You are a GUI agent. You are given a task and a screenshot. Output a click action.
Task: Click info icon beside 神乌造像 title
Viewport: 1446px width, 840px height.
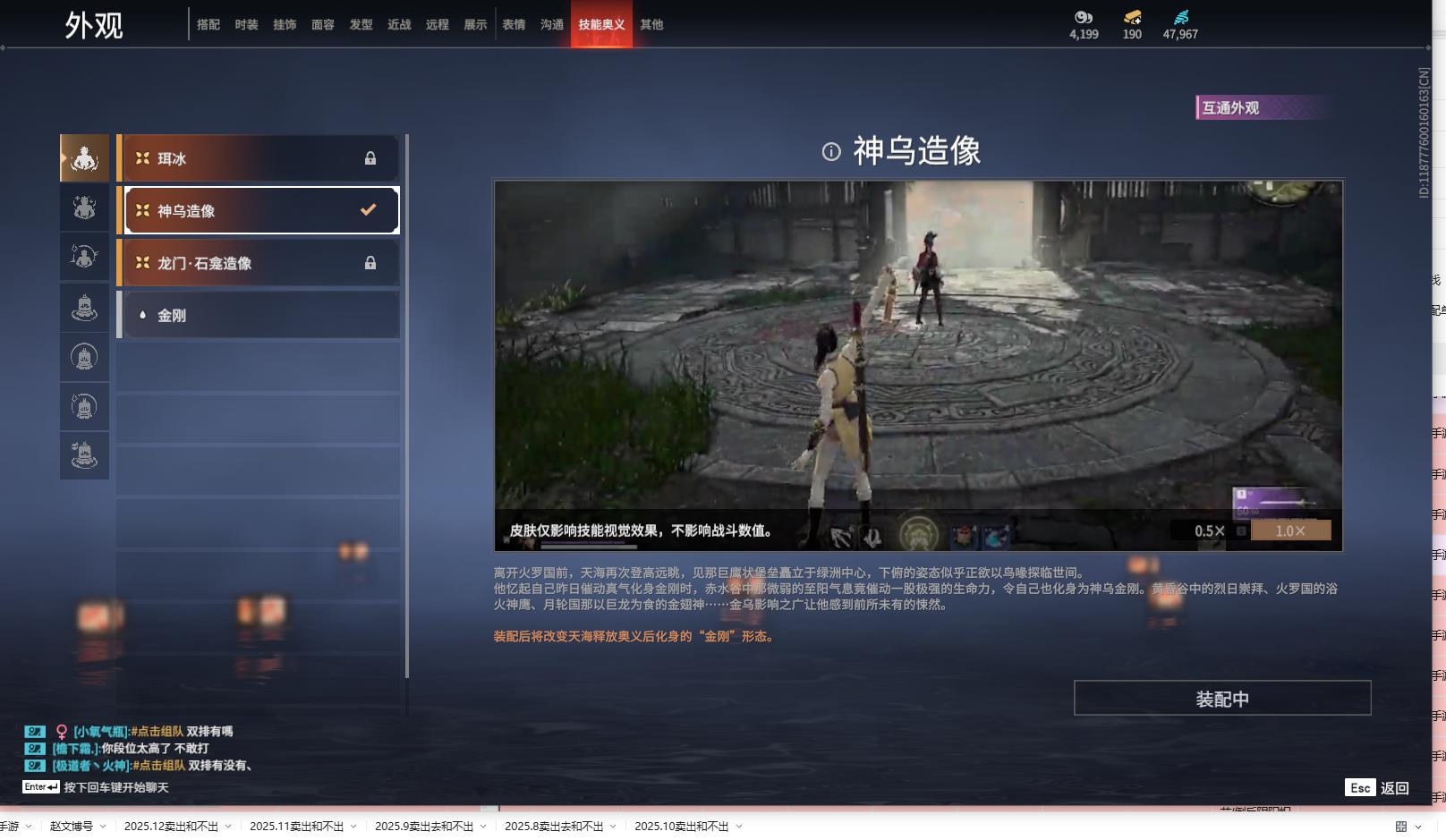click(831, 151)
